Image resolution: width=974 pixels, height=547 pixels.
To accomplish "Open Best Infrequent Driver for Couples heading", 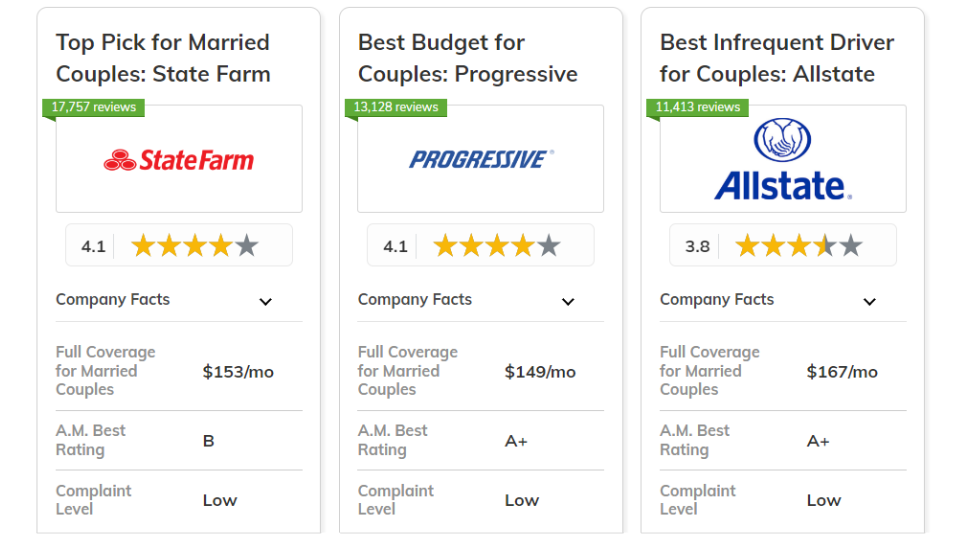I will (777, 58).
